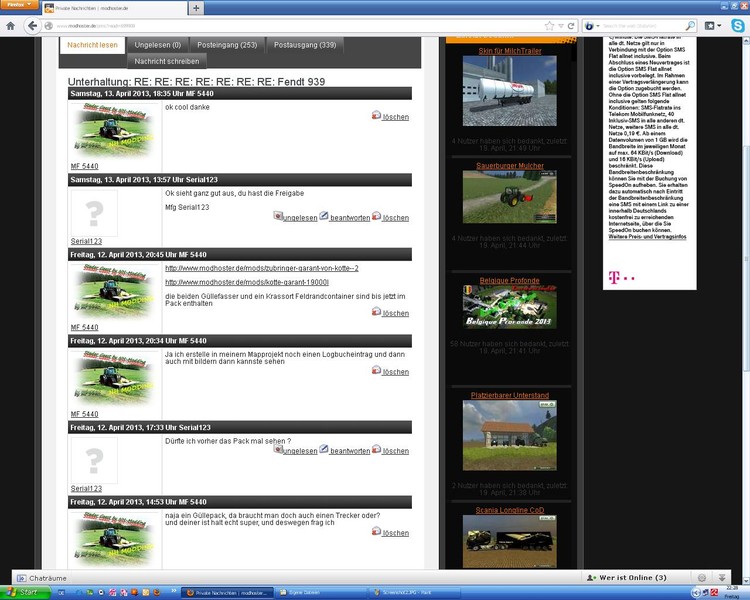Open the Posteingang (253) tab

pos(227,45)
